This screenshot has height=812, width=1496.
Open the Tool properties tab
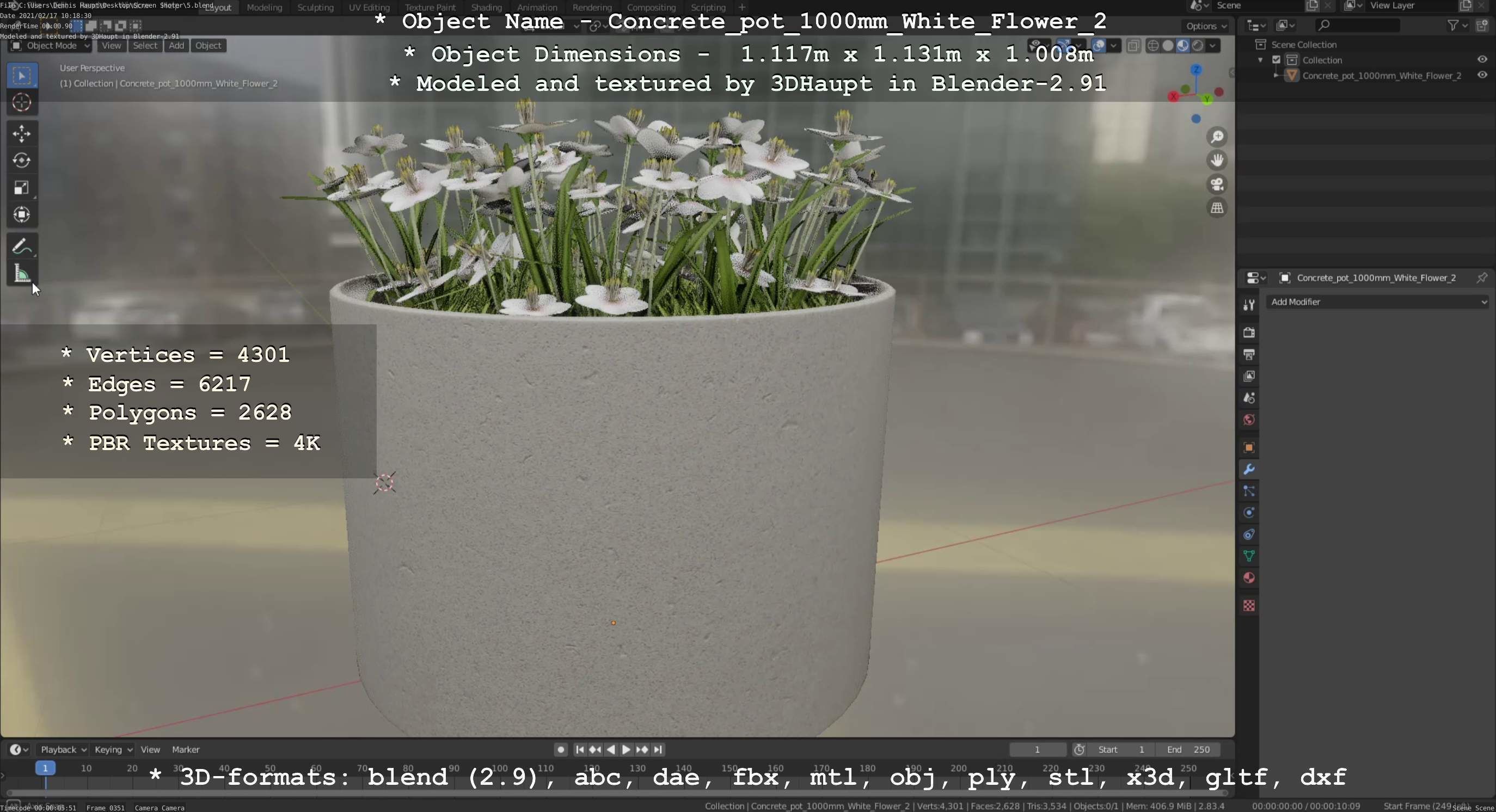point(1249,305)
